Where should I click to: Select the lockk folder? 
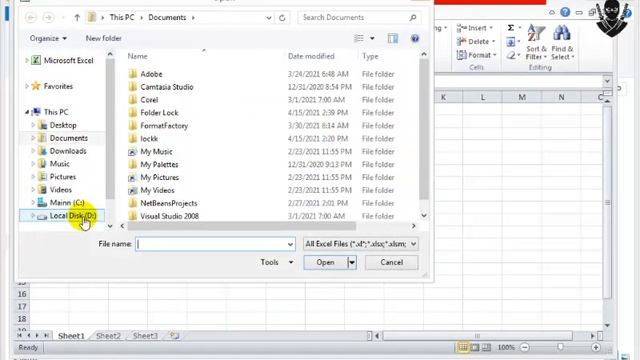point(149,139)
